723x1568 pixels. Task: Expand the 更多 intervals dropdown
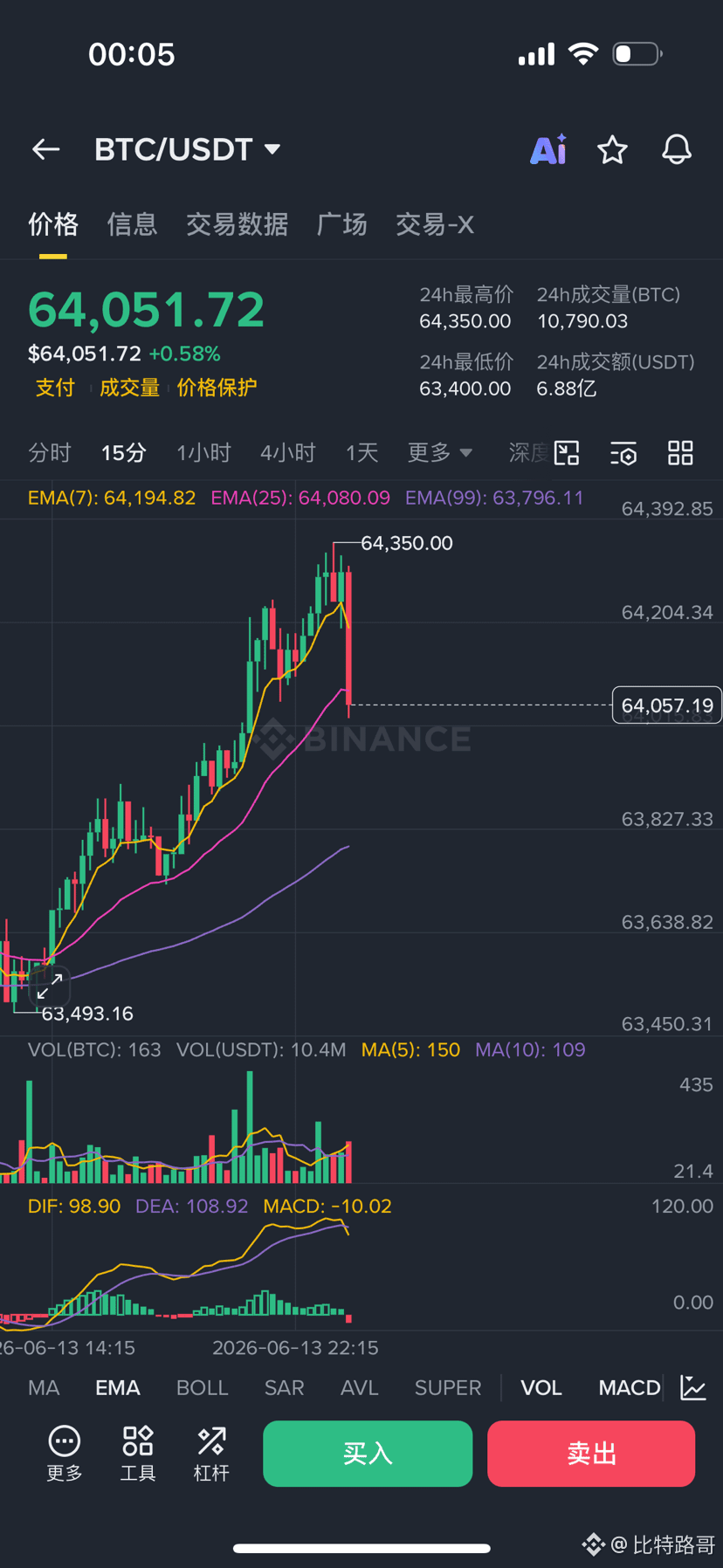point(440,452)
